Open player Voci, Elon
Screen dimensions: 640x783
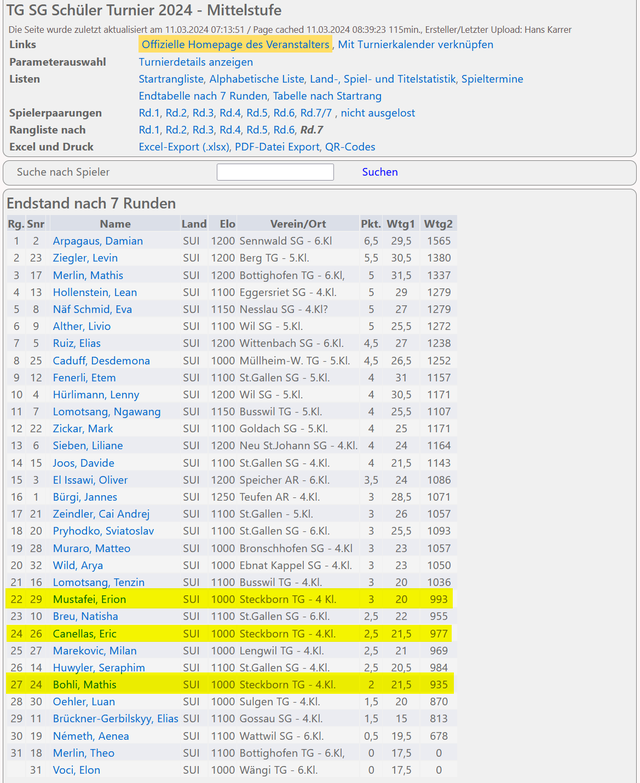tap(76, 770)
